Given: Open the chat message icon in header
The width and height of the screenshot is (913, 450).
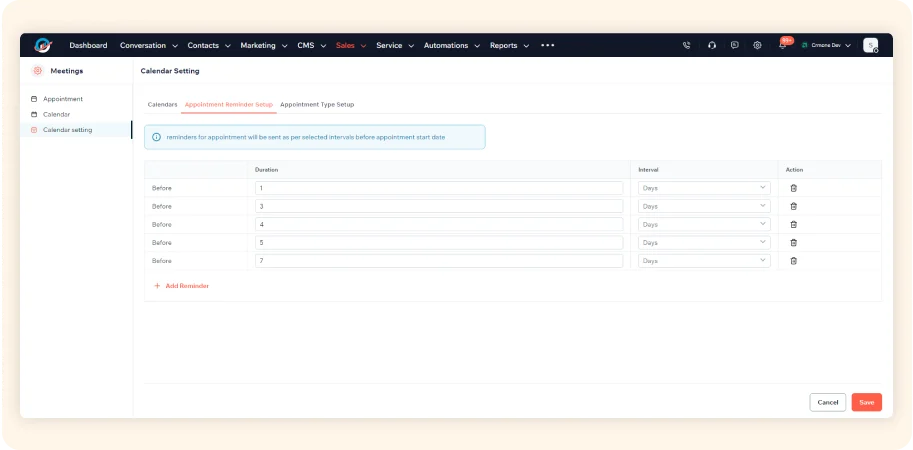Looking at the screenshot, I should pos(734,45).
